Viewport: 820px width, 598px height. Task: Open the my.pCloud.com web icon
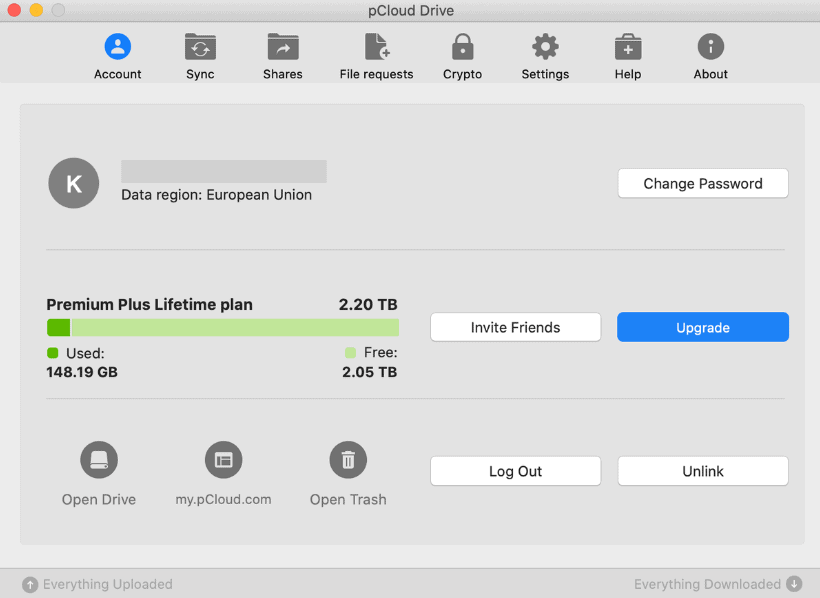tap(223, 460)
